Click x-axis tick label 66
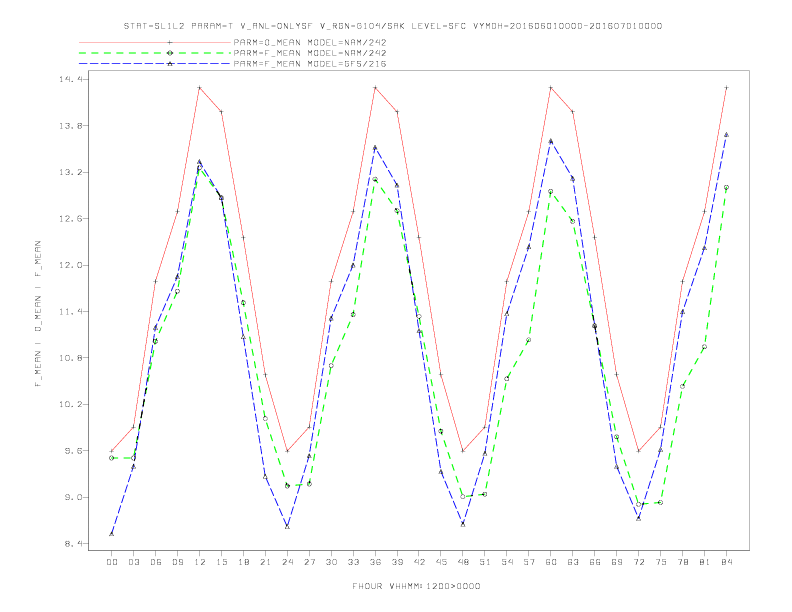 tap(595, 562)
